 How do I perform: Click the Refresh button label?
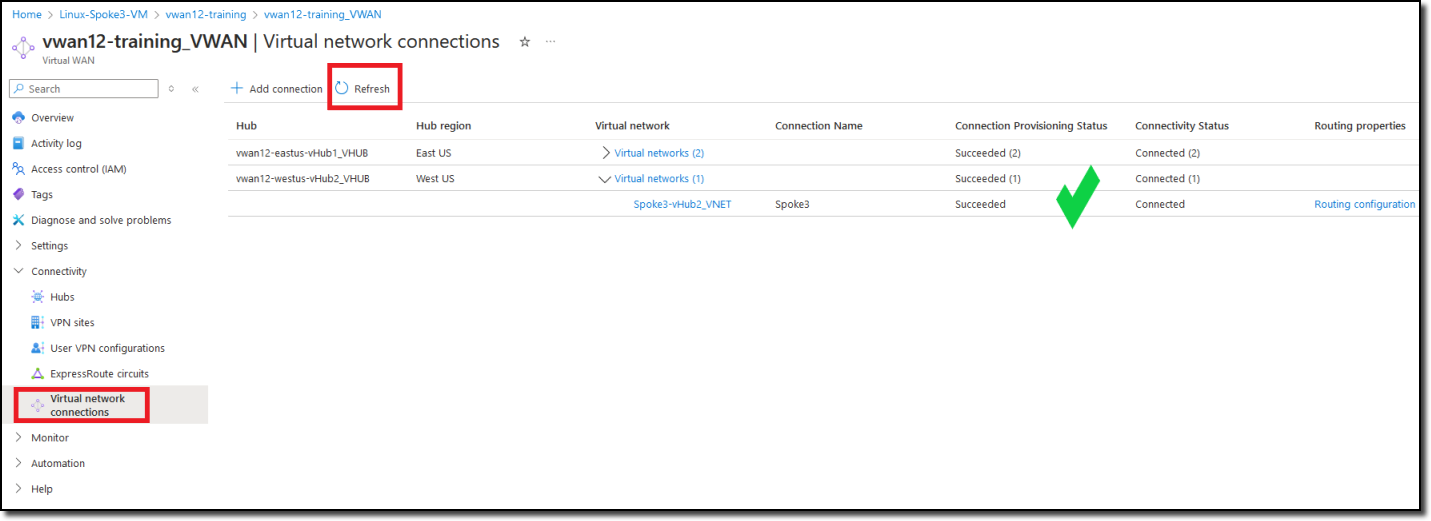(x=372, y=89)
